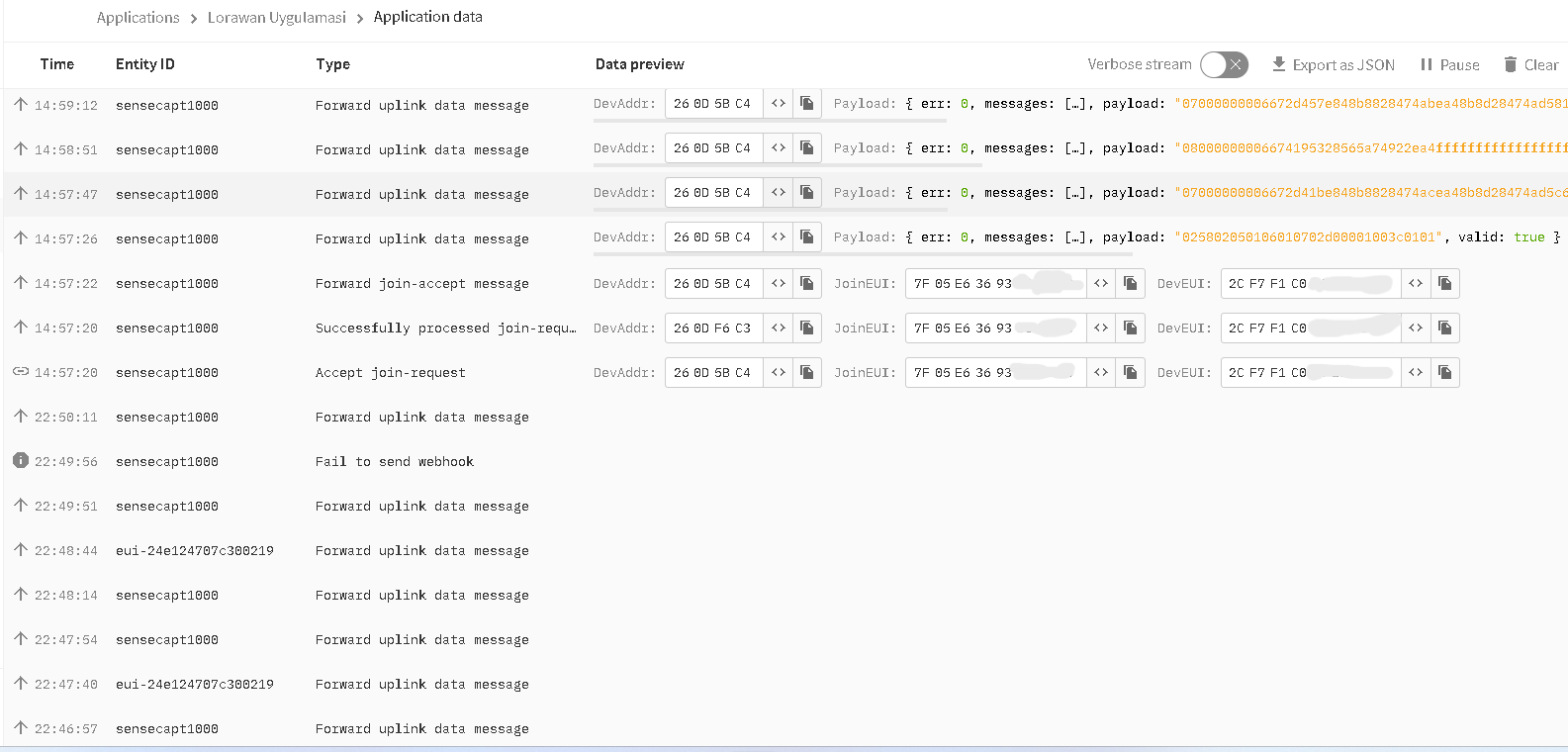Copy DevEUI in the join-accept row
Viewport: 1568px width, 752px height.
pos(1444,284)
